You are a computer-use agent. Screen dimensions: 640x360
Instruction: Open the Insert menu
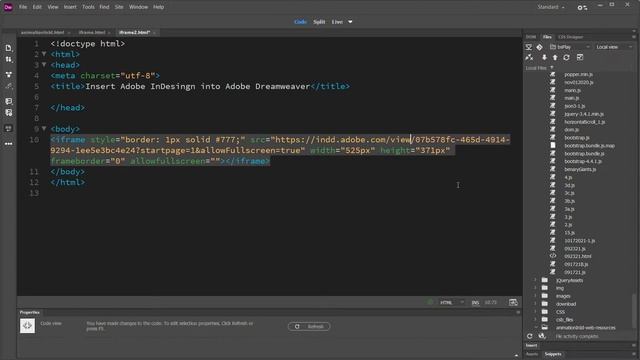point(70,7)
